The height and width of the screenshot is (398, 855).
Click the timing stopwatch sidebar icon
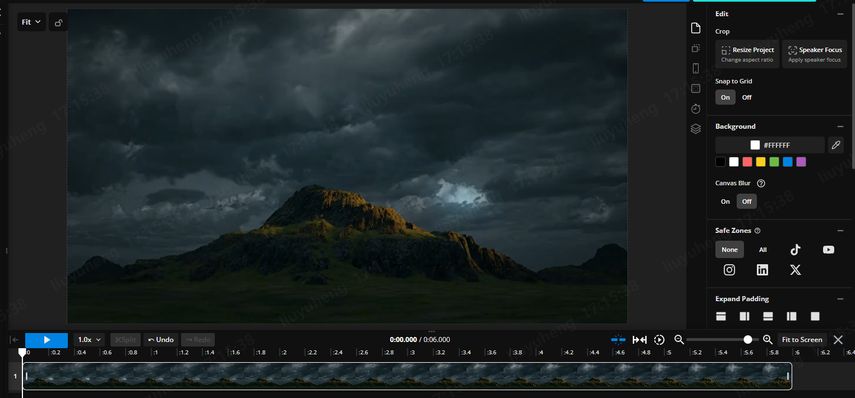[x=695, y=109]
